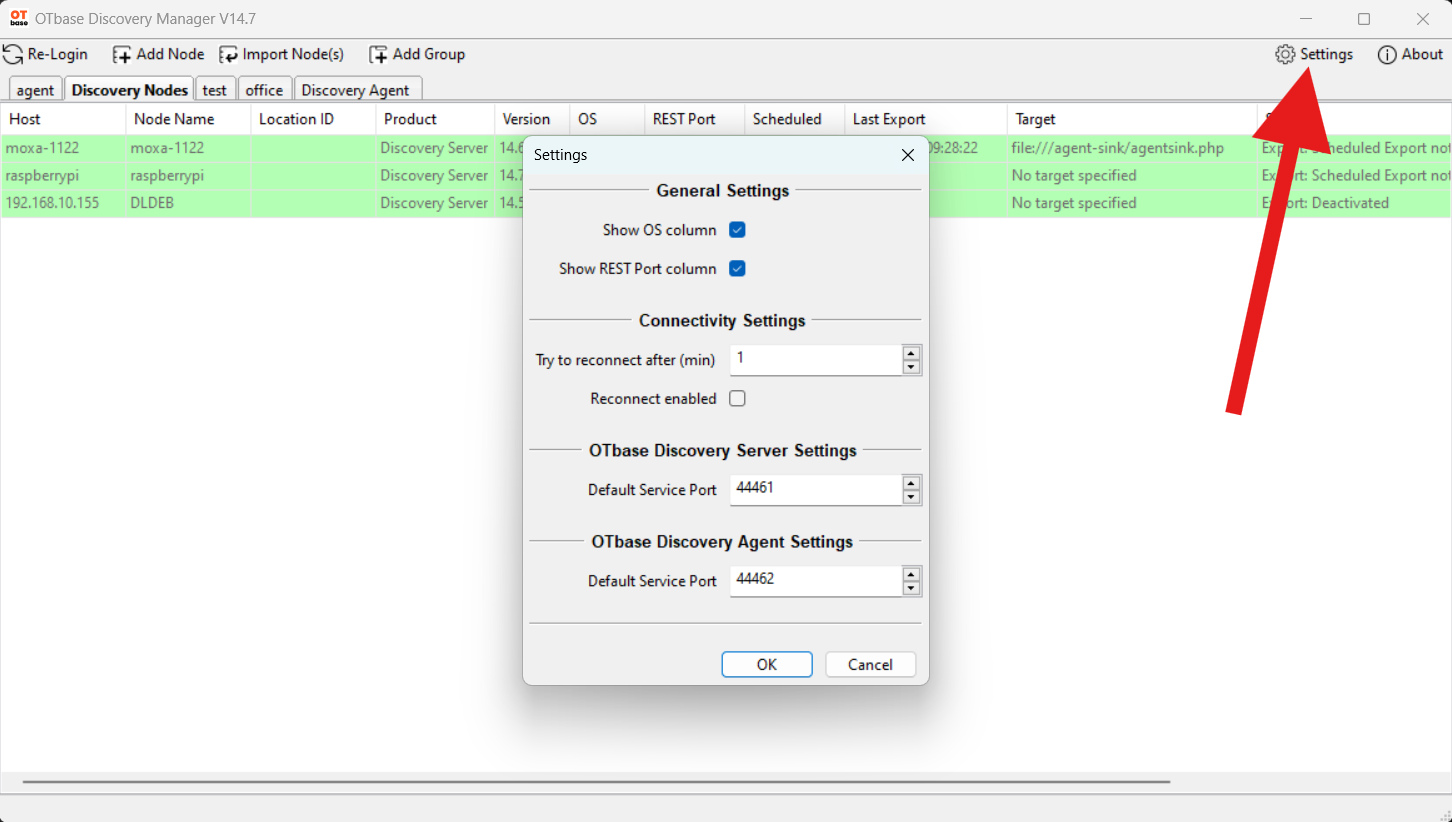Open the test tab
1452x822 pixels.
coord(215,90)
